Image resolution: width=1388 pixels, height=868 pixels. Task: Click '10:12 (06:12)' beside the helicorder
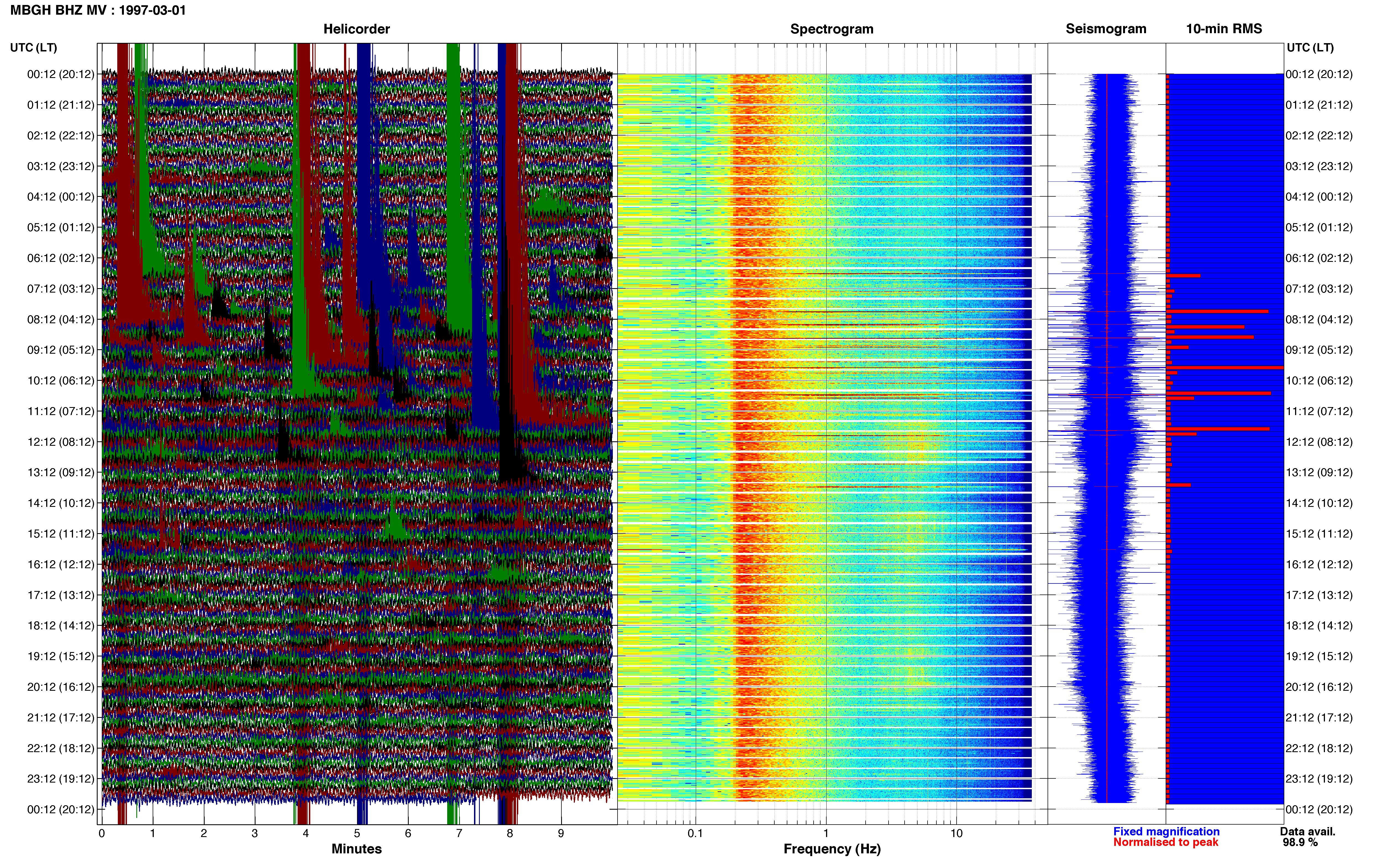click(61, 380)
